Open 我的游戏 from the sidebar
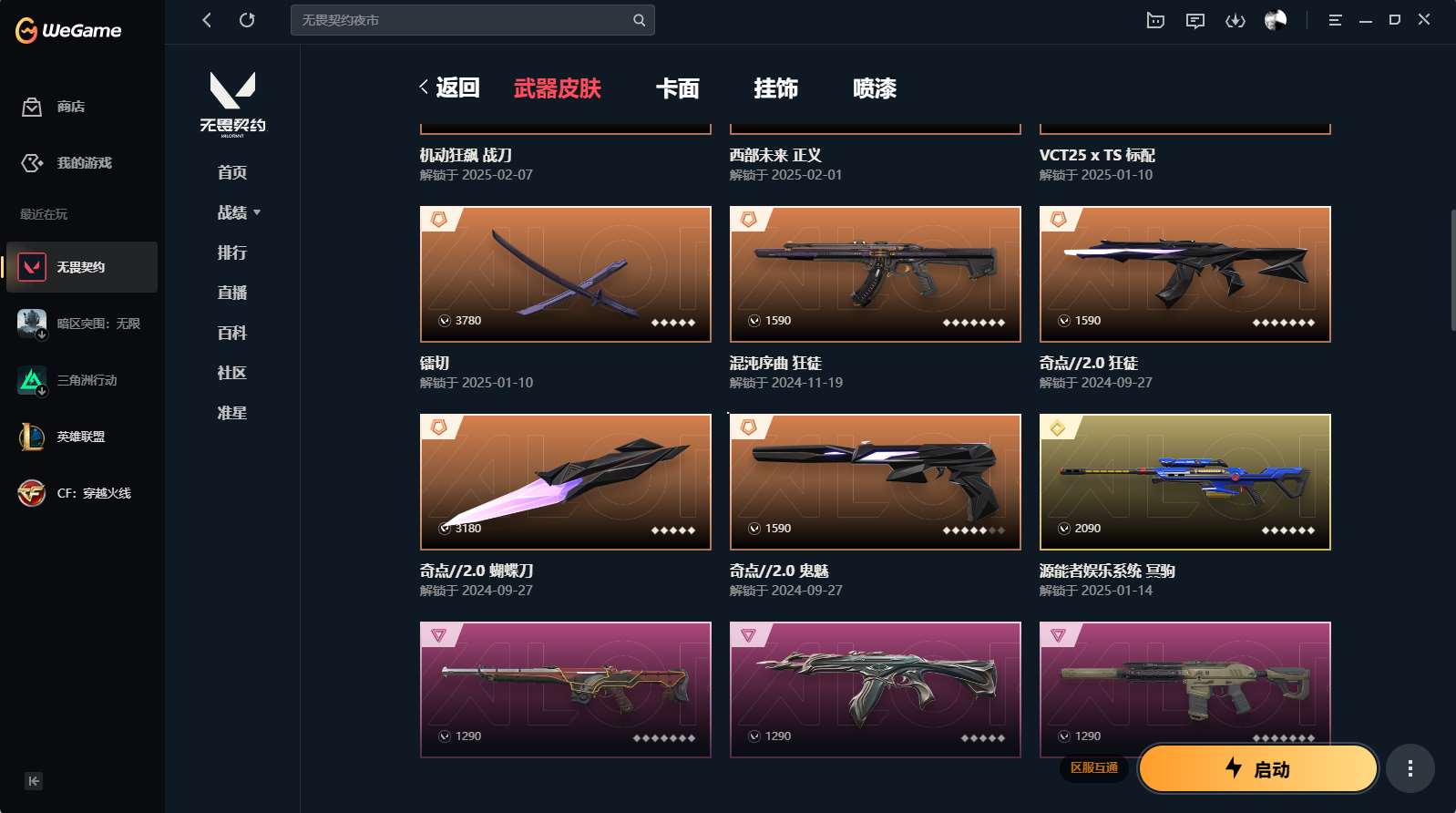The width and height of the screenshot is (1456, 813). tap(82, 162)
